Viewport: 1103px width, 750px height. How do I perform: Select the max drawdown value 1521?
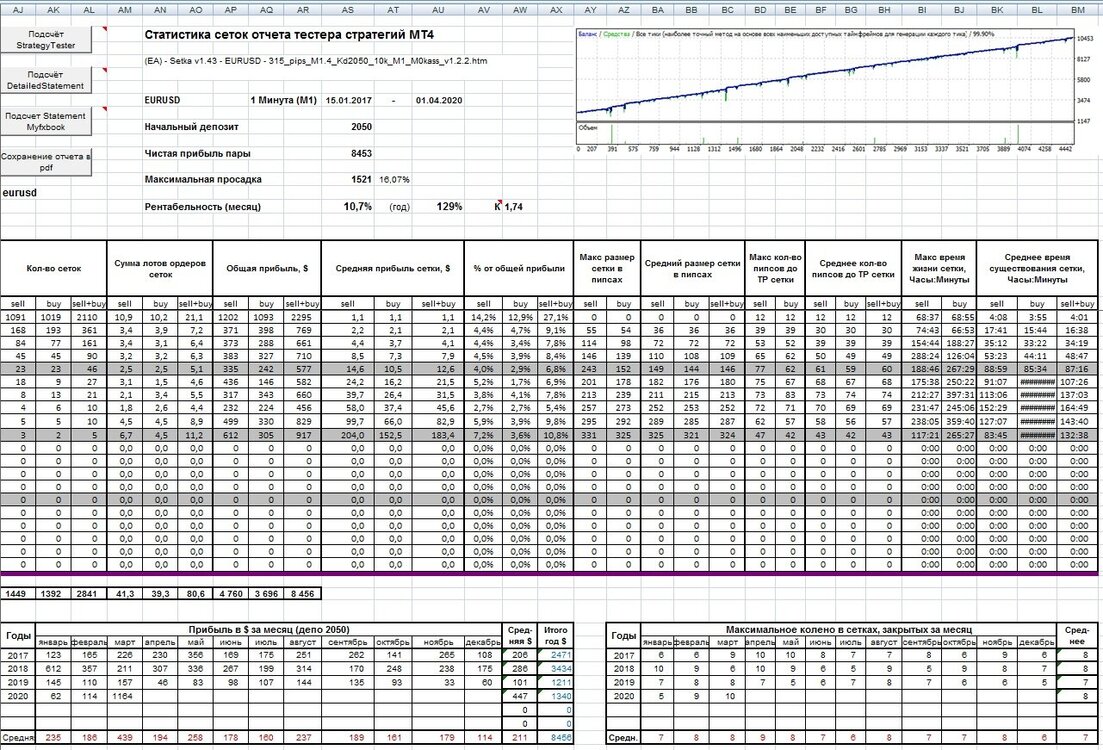pos(362,179)
